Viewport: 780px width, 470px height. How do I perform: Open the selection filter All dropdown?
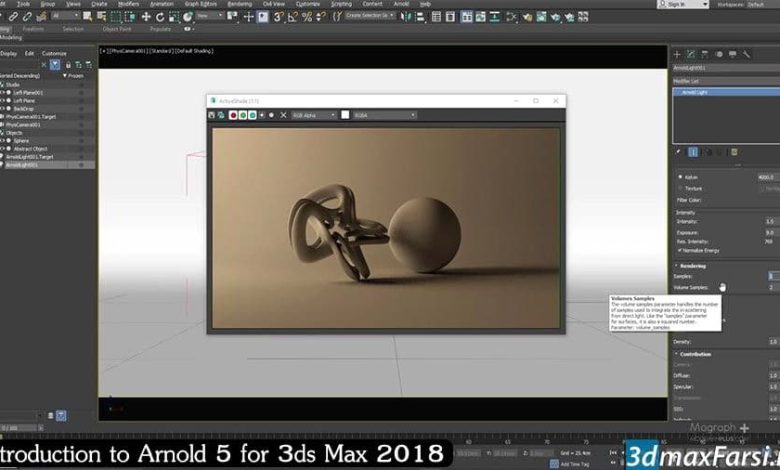point(65,16)
